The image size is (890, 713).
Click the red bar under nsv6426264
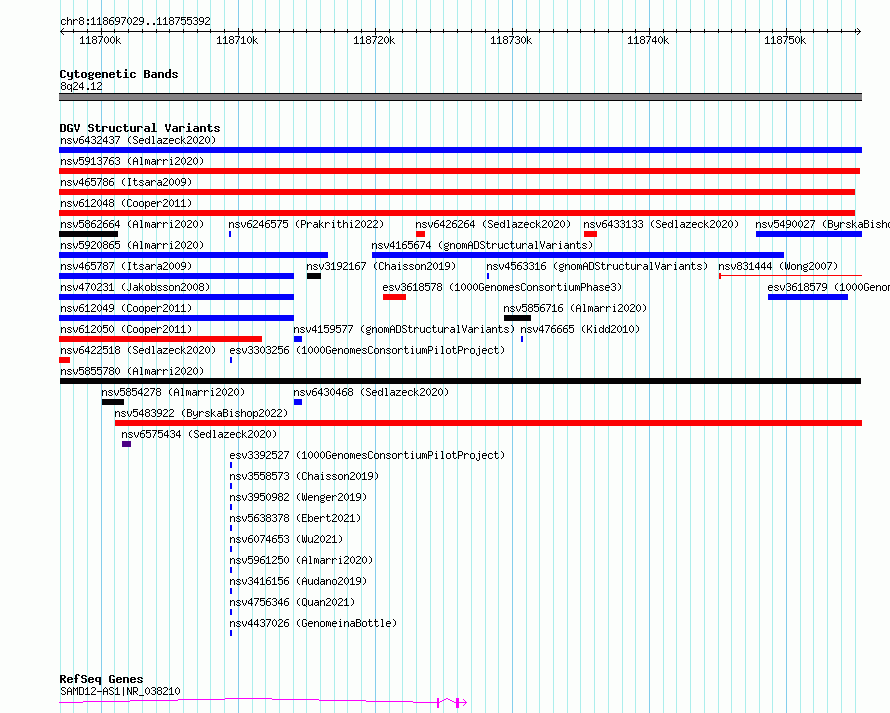tap(420, 234)
